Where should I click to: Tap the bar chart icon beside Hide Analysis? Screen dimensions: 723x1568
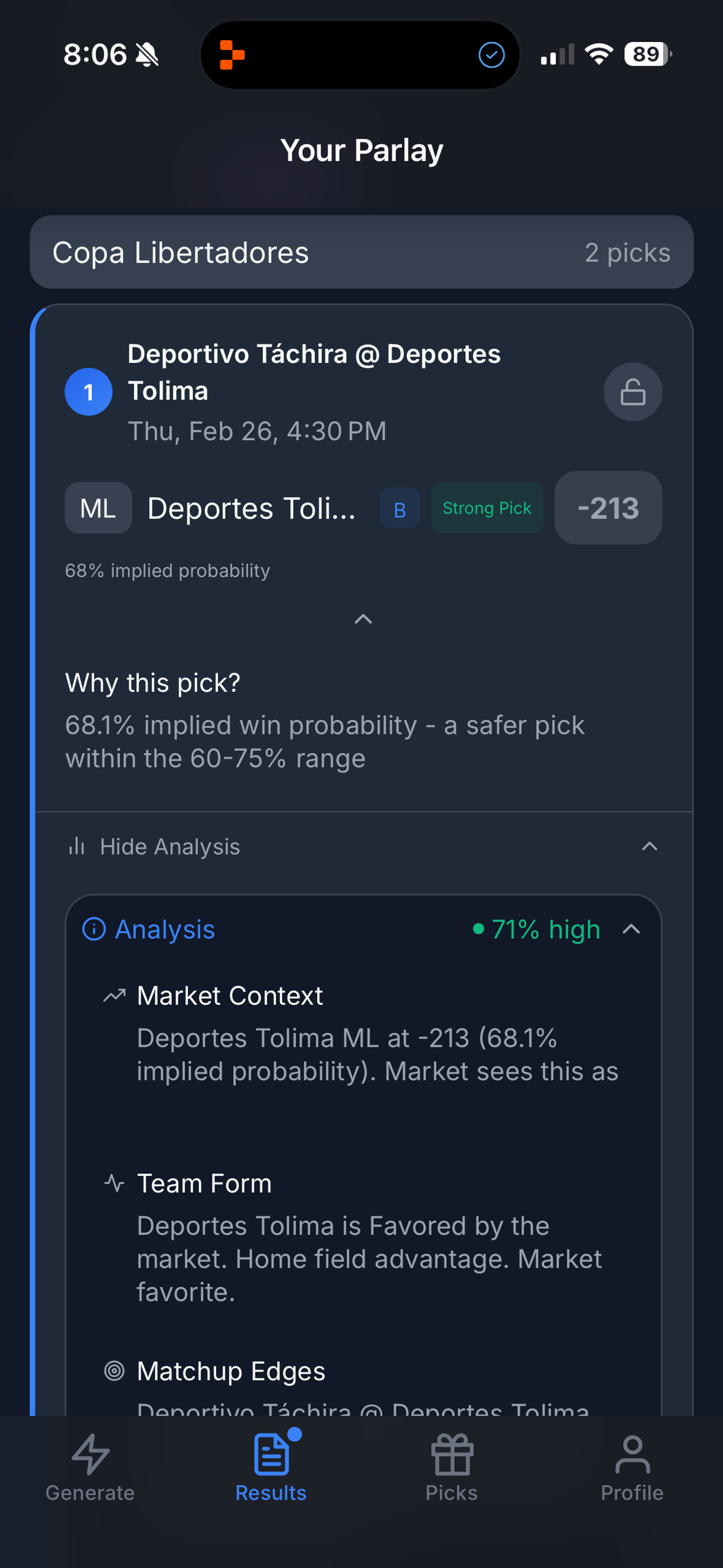(x=77, y=846)
